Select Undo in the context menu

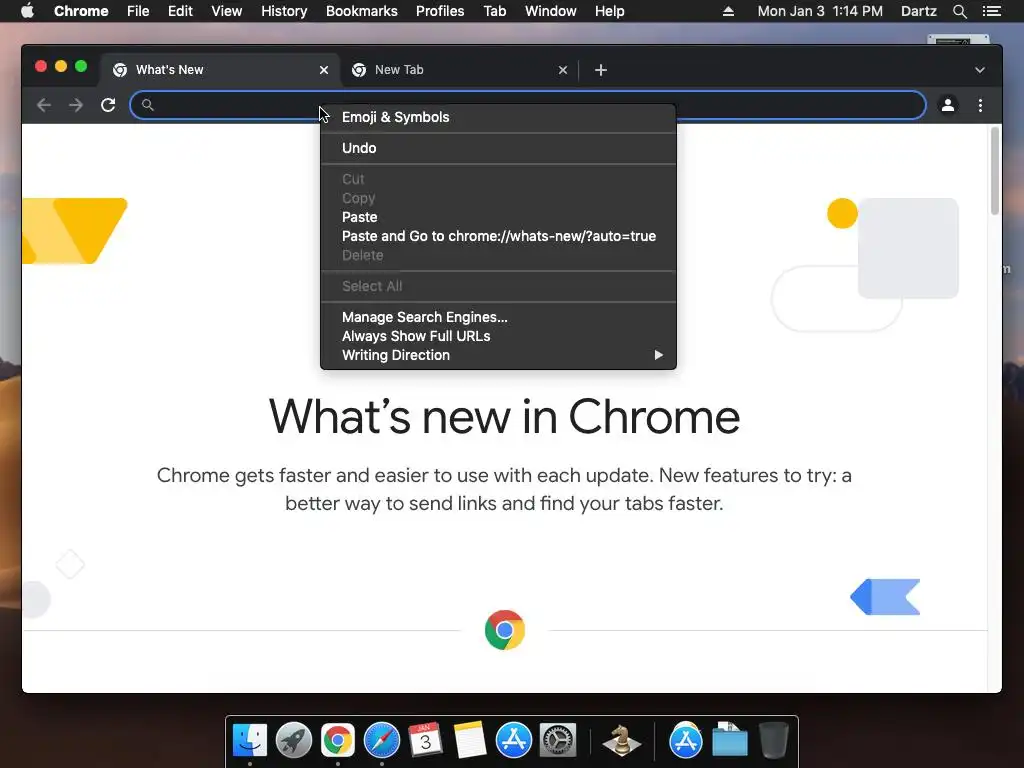[498, 148]
